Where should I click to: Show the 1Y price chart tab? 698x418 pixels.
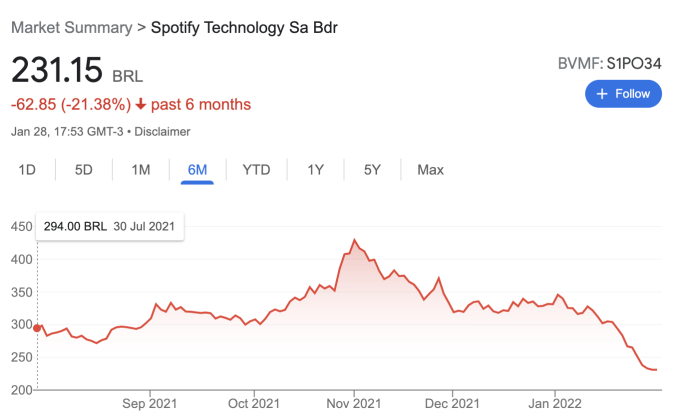[315, 170]
